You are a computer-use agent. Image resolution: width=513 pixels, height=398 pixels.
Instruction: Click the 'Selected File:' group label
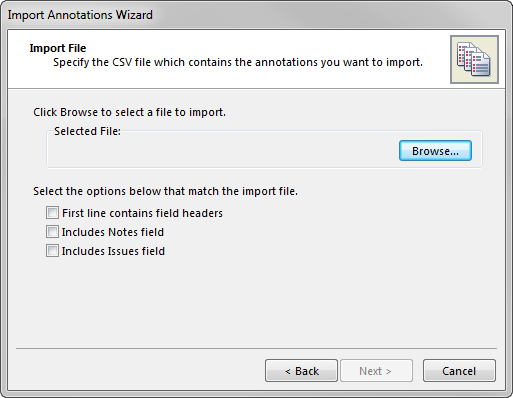coord(87,131)
